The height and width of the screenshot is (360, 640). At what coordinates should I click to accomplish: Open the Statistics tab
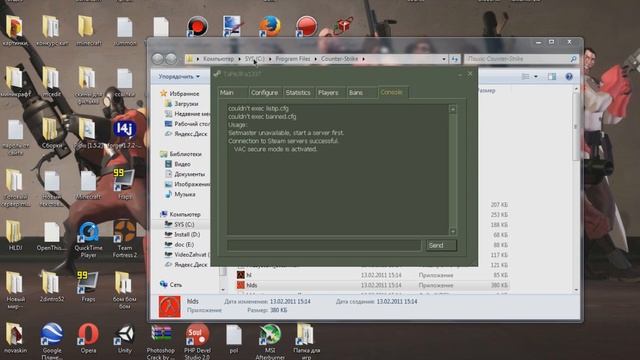[298, 93]
